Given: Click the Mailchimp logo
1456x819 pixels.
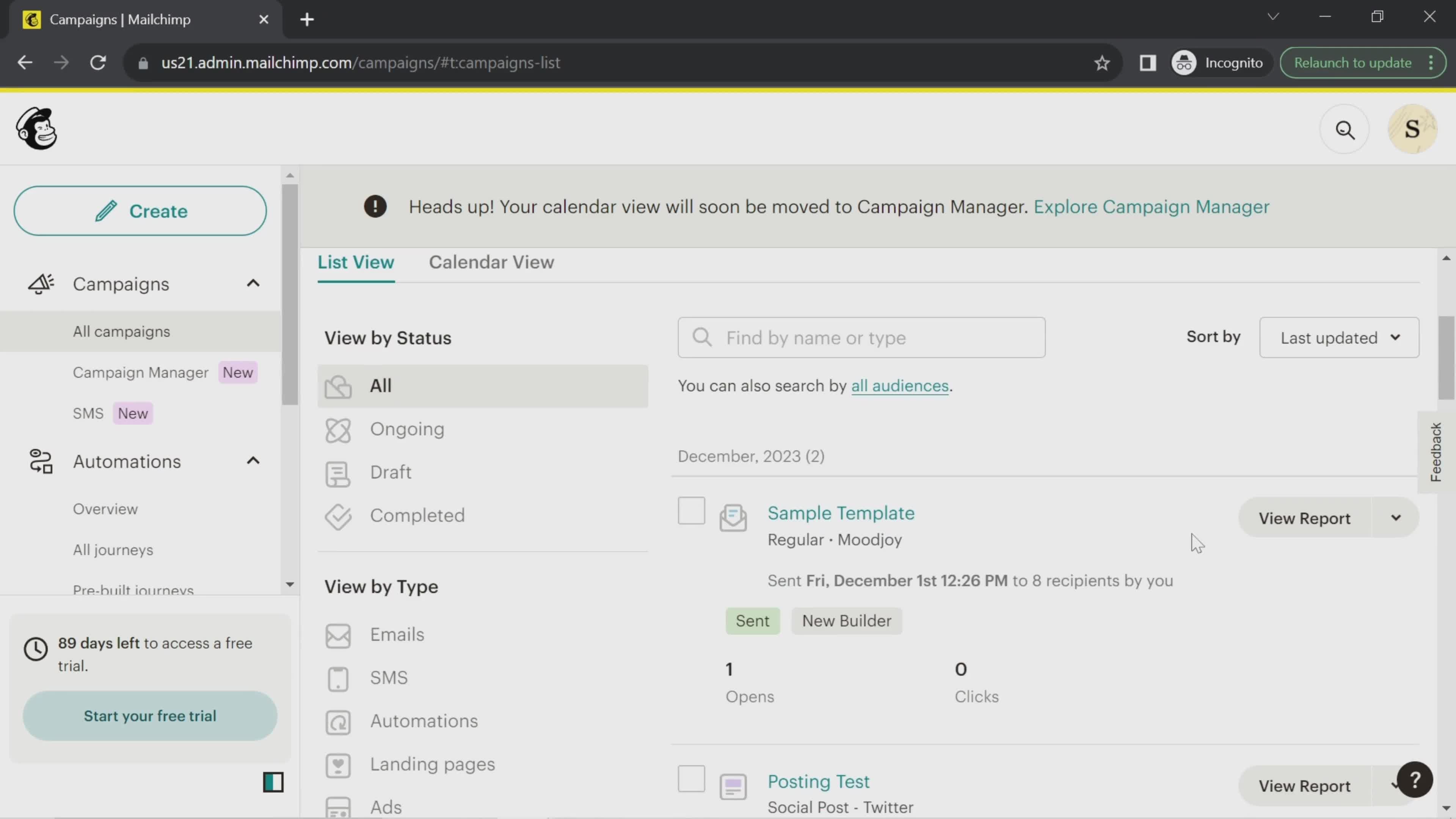Looking at the screenshot, I should (x=36, y=128).
